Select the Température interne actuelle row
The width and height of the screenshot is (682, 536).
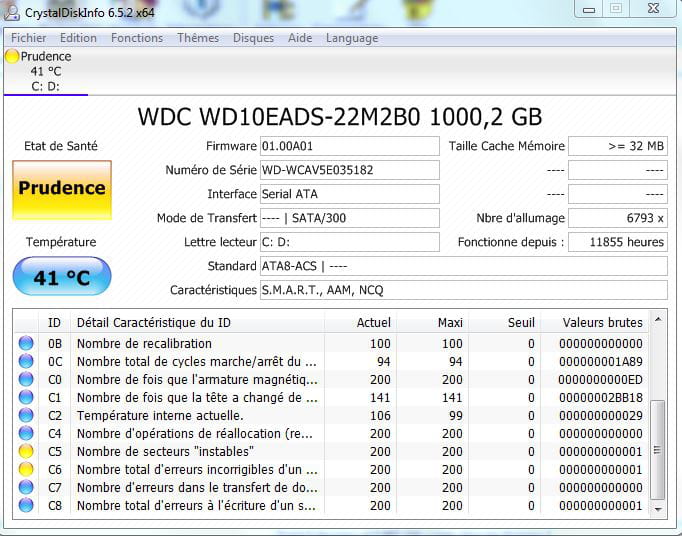point(331,415)
